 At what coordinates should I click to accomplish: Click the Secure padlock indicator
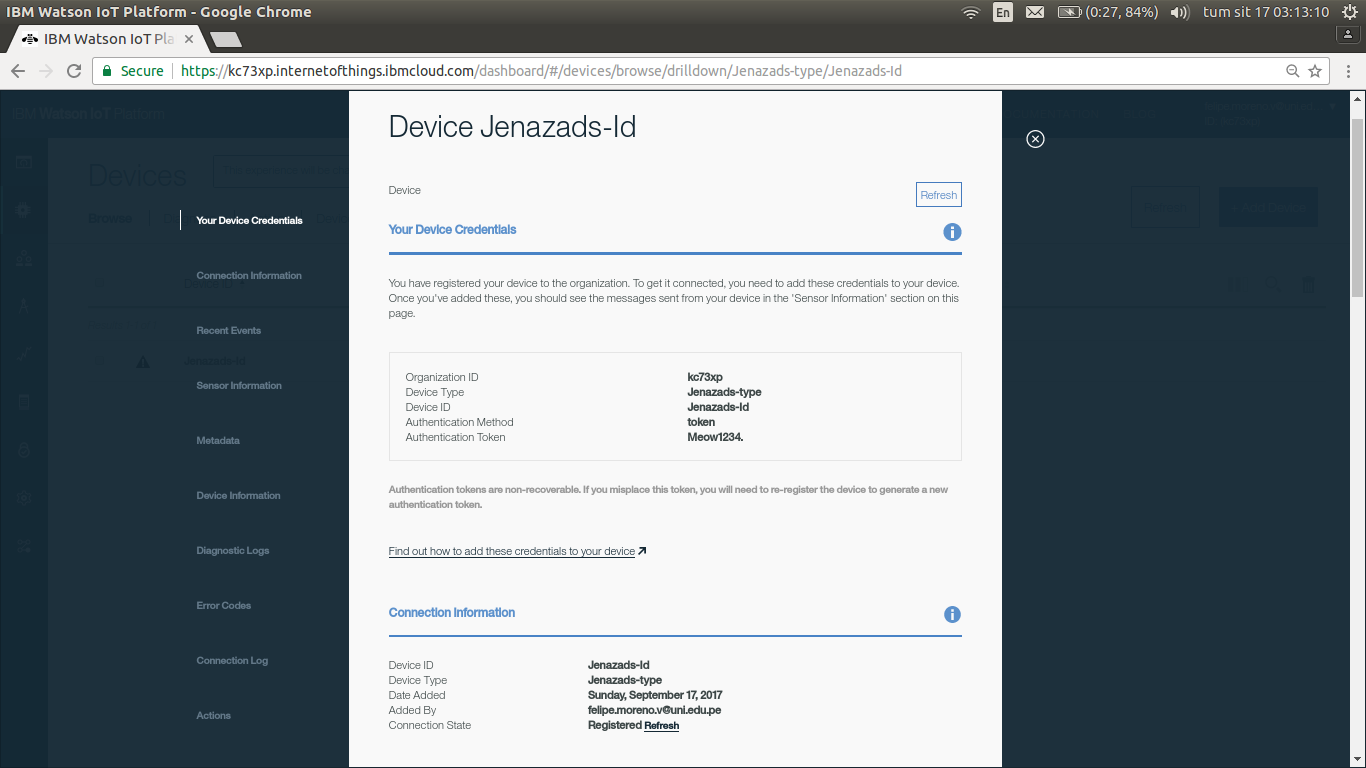pos(132,71)
